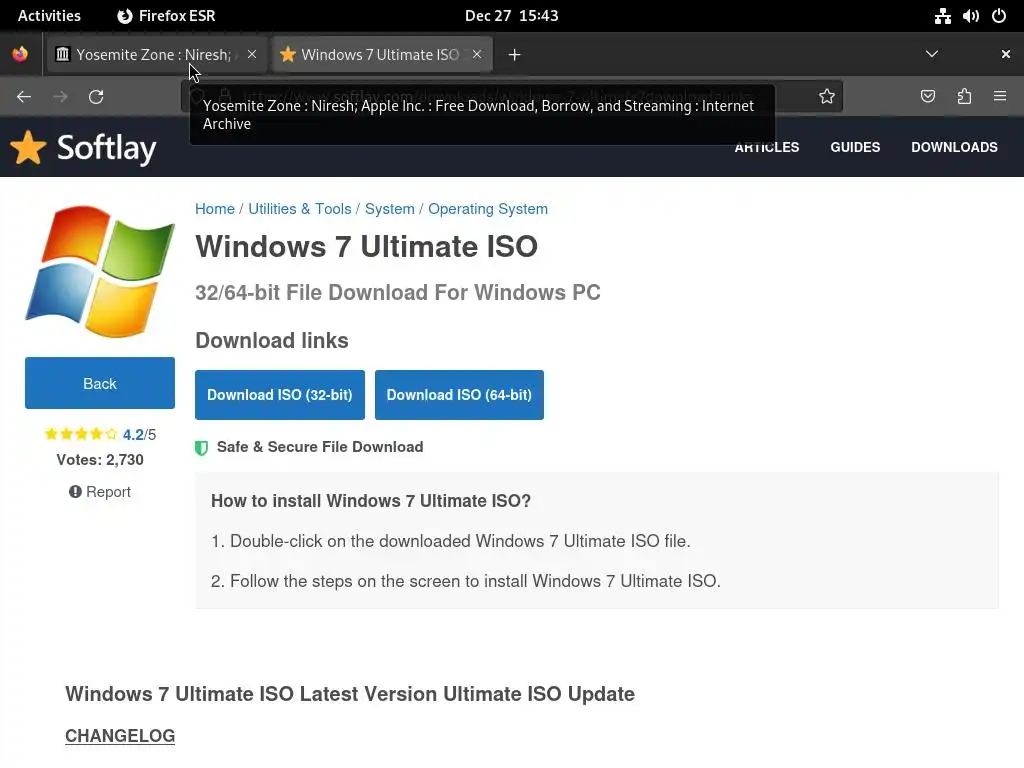The height and width of the screenshot is (768, 1024).
Task: Click the Softlay star logo
Action: (83, 148)
